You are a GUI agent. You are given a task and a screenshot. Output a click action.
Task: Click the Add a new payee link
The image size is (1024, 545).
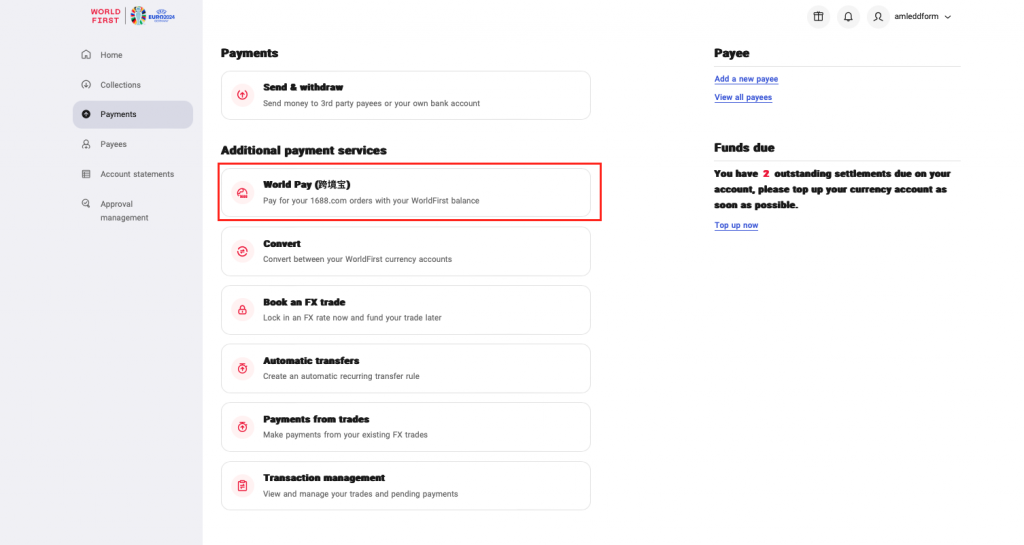click(x=746, y=79)
